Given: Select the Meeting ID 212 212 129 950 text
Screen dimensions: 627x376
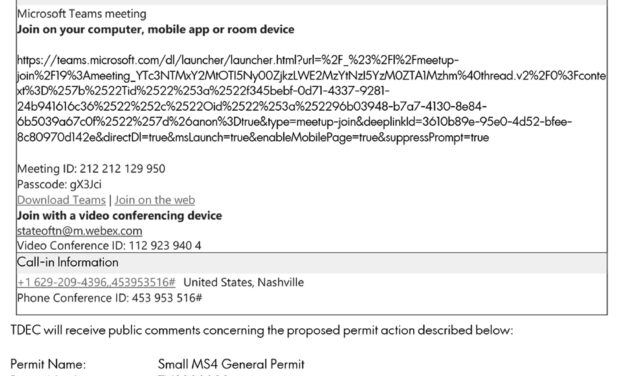Looking at the screenshot, I should pos(91,169).
